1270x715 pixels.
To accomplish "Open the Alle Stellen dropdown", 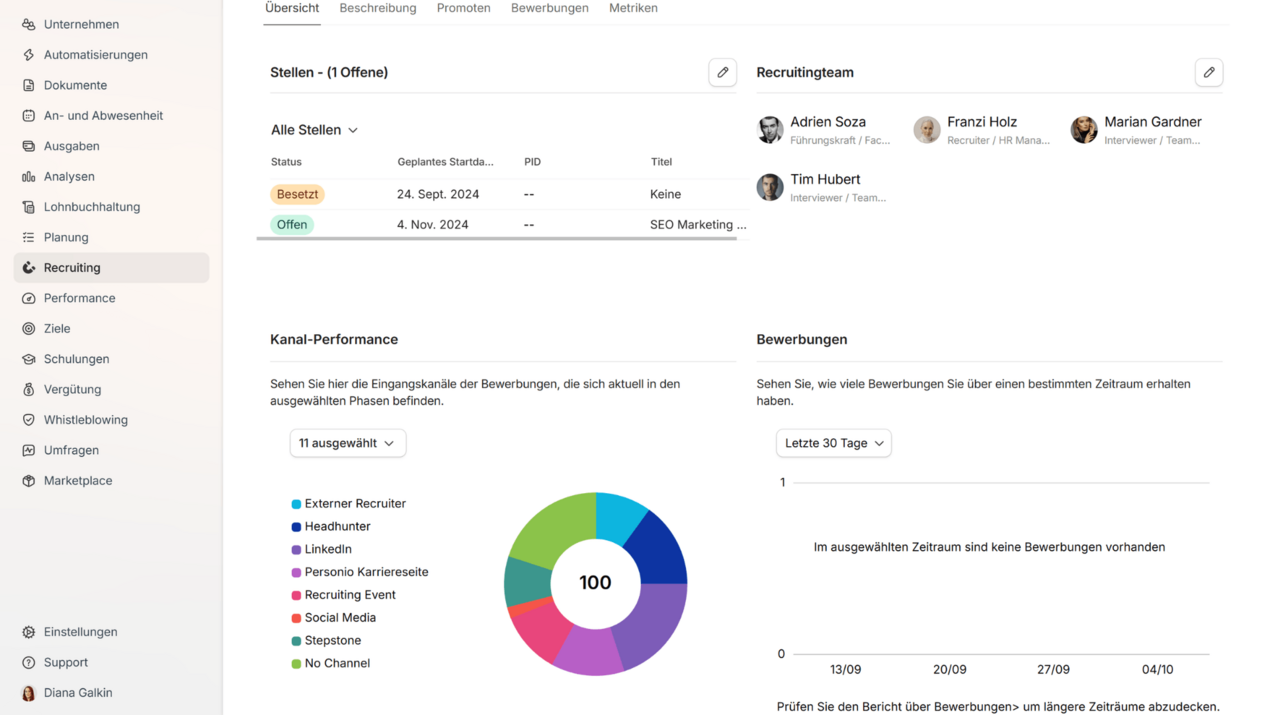I will pos(314,130).
